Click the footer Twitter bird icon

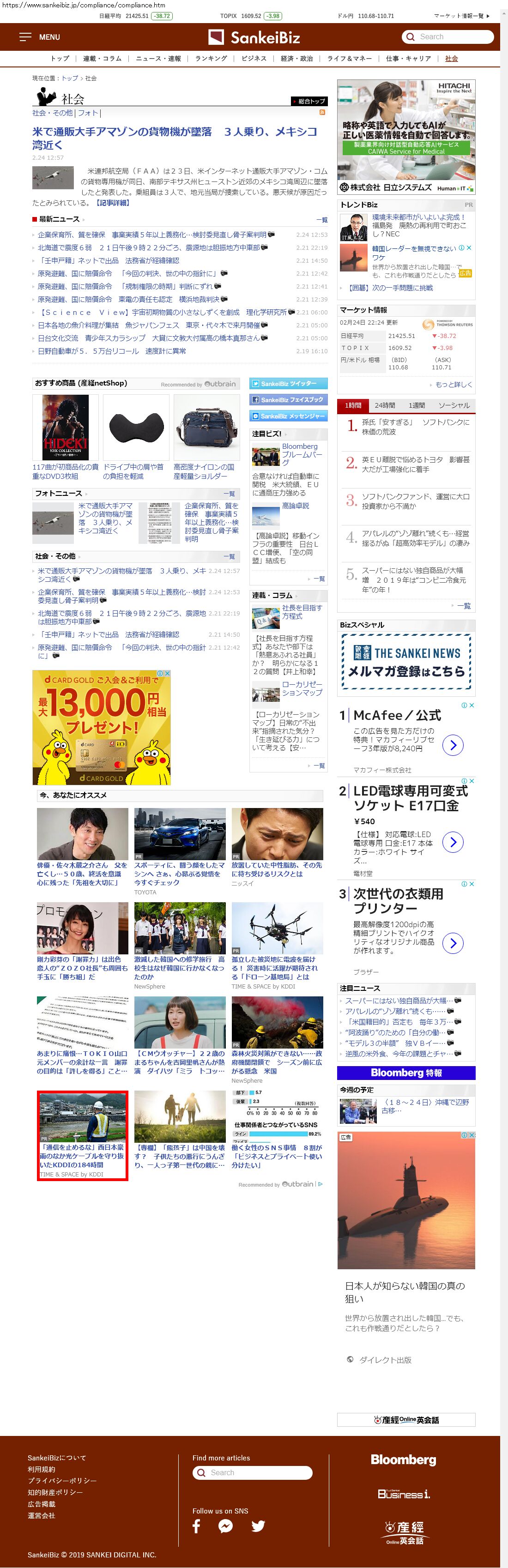click(258, 1526)
